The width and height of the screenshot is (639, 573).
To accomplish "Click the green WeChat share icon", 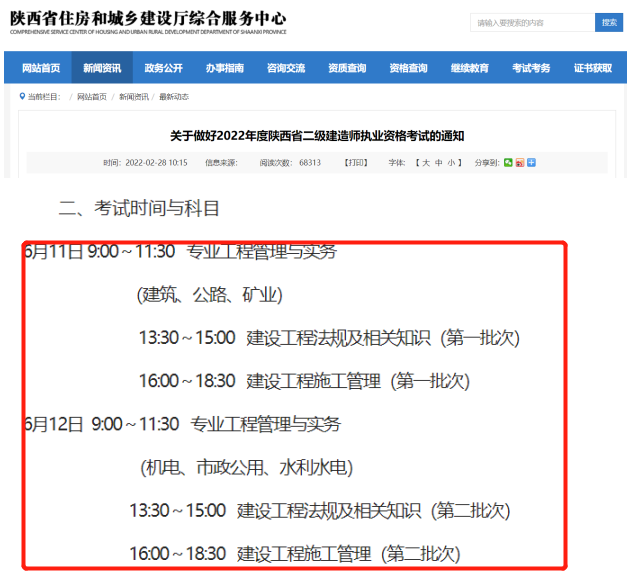I will (508, 162).
